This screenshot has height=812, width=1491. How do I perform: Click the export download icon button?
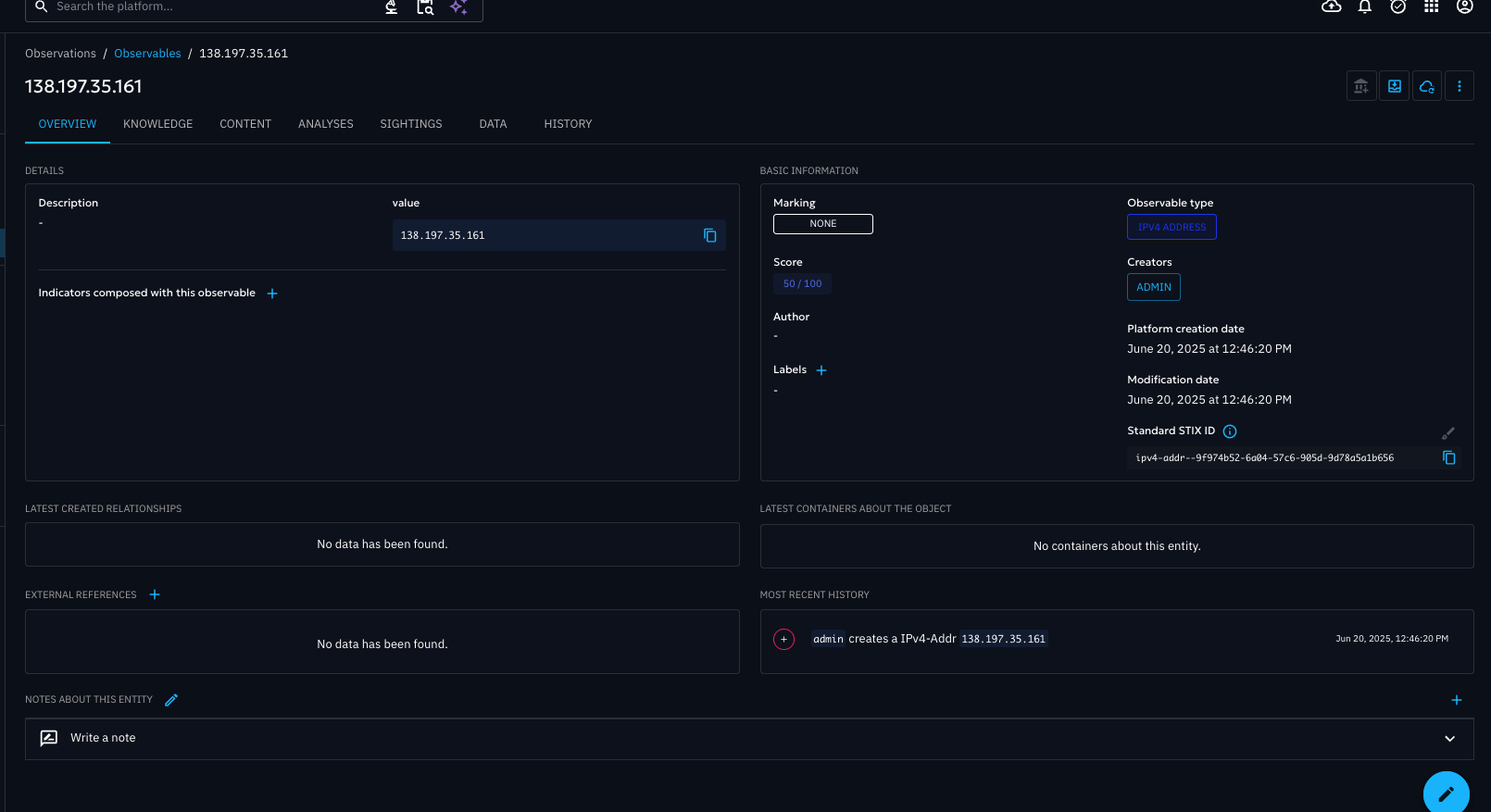pos(1395,86)
